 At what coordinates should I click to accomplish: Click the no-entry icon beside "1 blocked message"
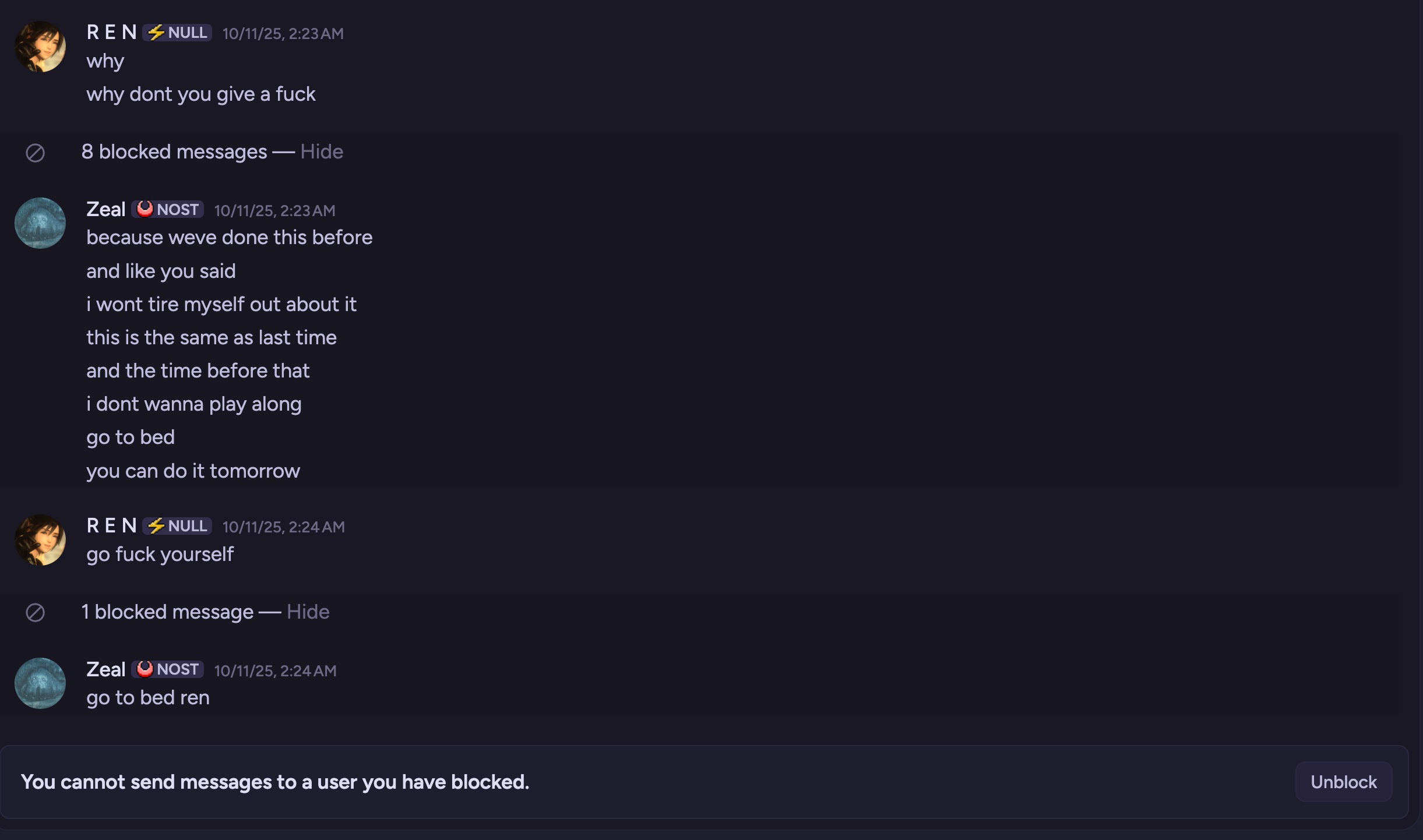(35, 612)
